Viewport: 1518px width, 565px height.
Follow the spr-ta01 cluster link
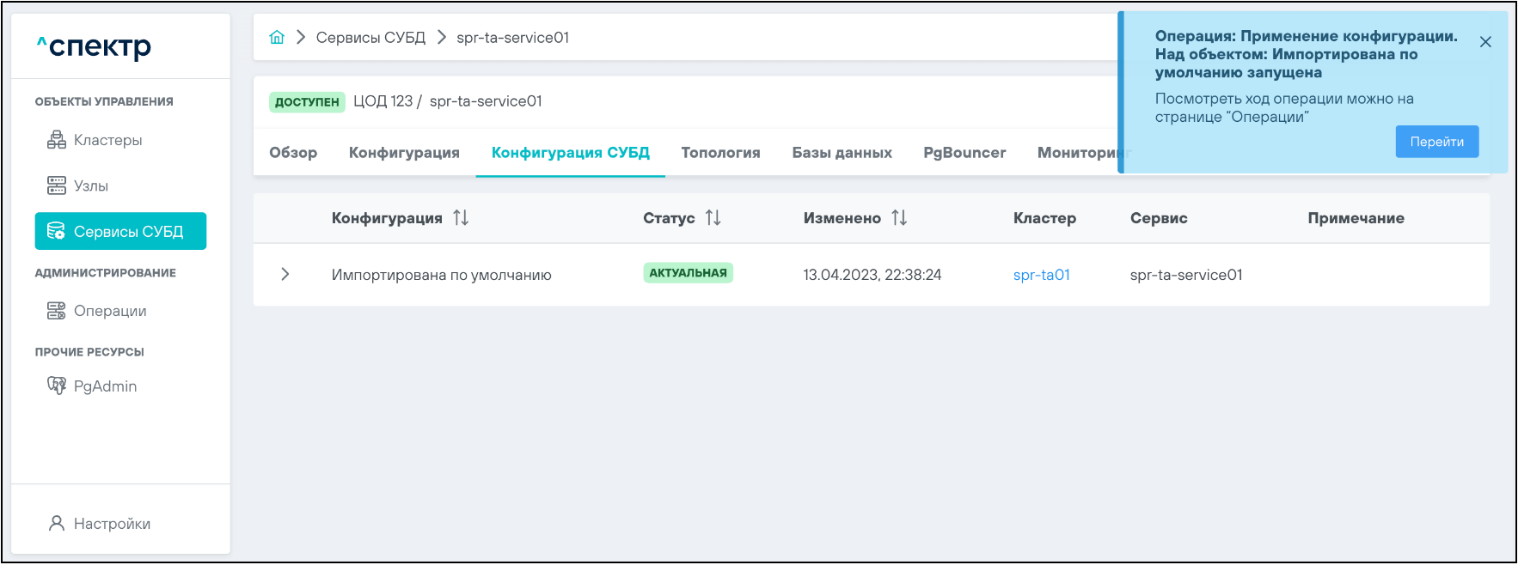1041,274
